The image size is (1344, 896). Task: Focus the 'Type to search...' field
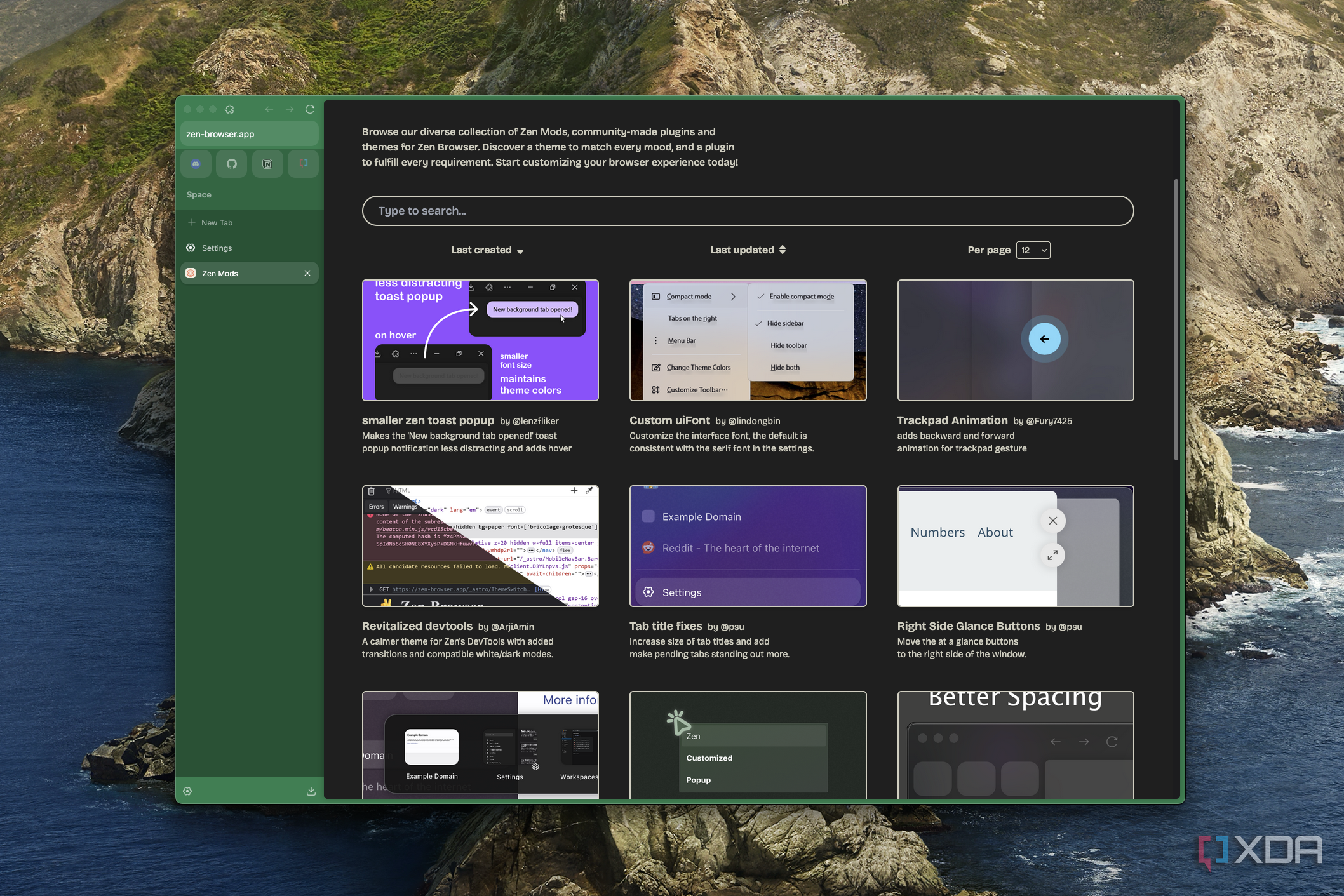click(x=748, y=211)
